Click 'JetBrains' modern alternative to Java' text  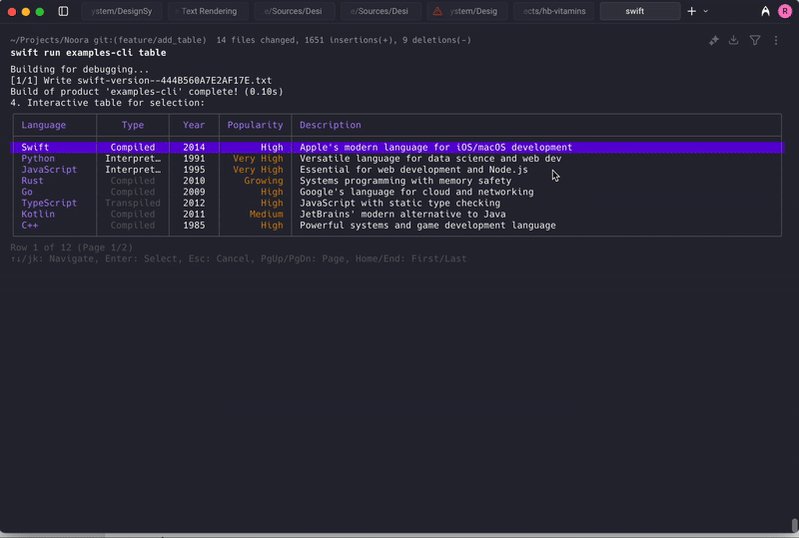coord(403,214)
